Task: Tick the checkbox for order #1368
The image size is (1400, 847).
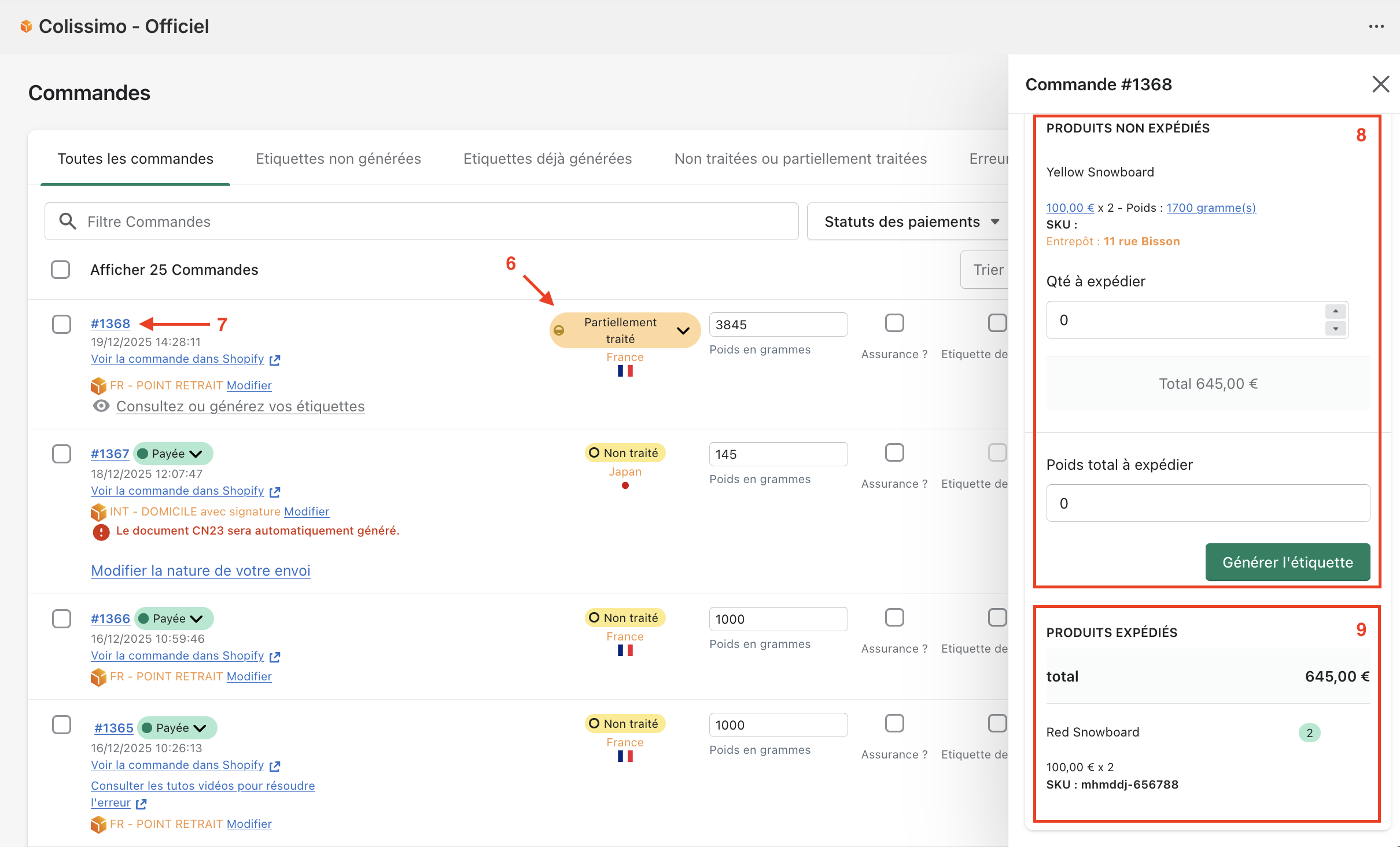Action: tap(61, 324)
